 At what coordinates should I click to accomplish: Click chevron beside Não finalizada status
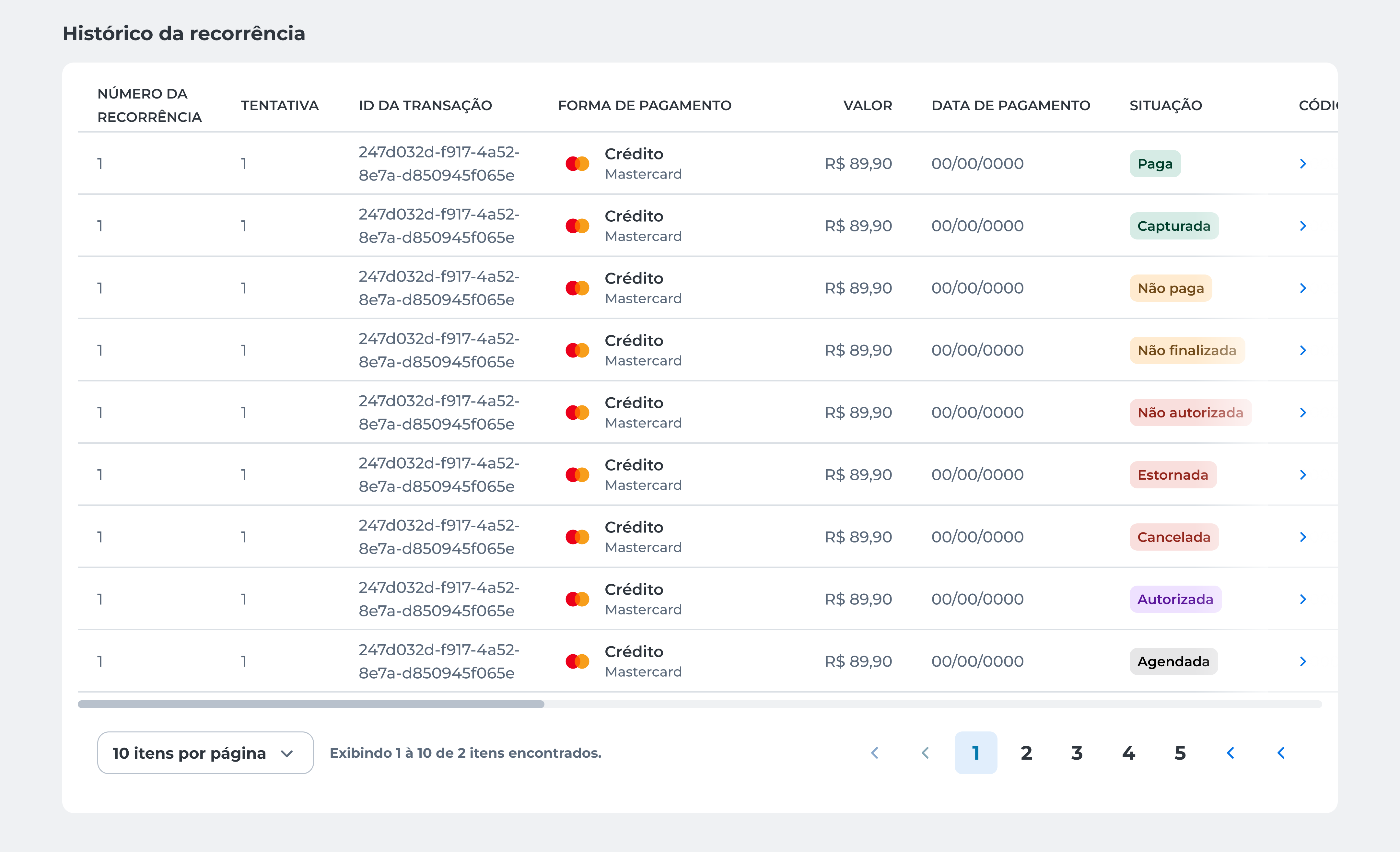click(1302, 350)
